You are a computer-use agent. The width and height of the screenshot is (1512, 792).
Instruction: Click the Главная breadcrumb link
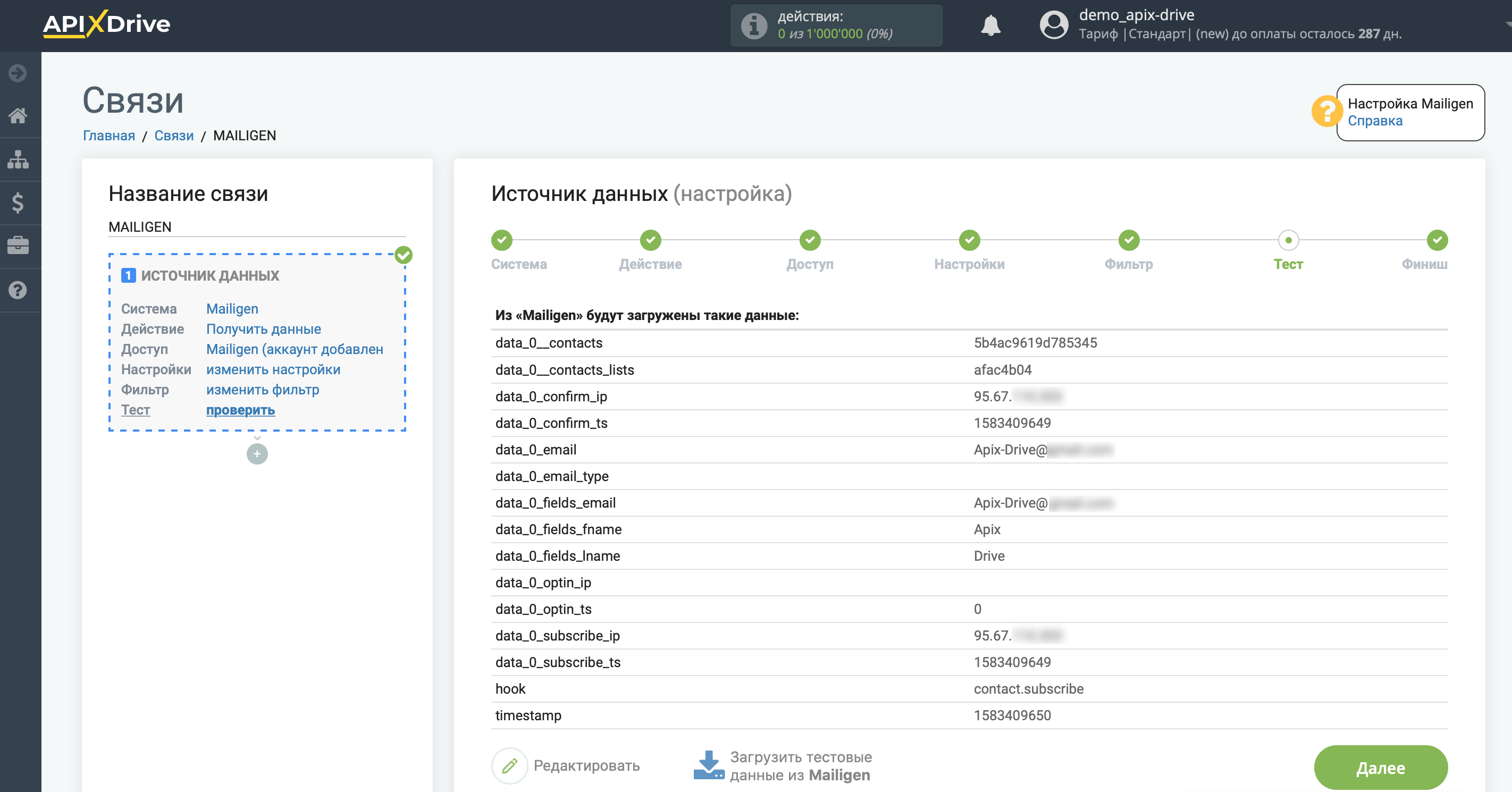(109, 136)
